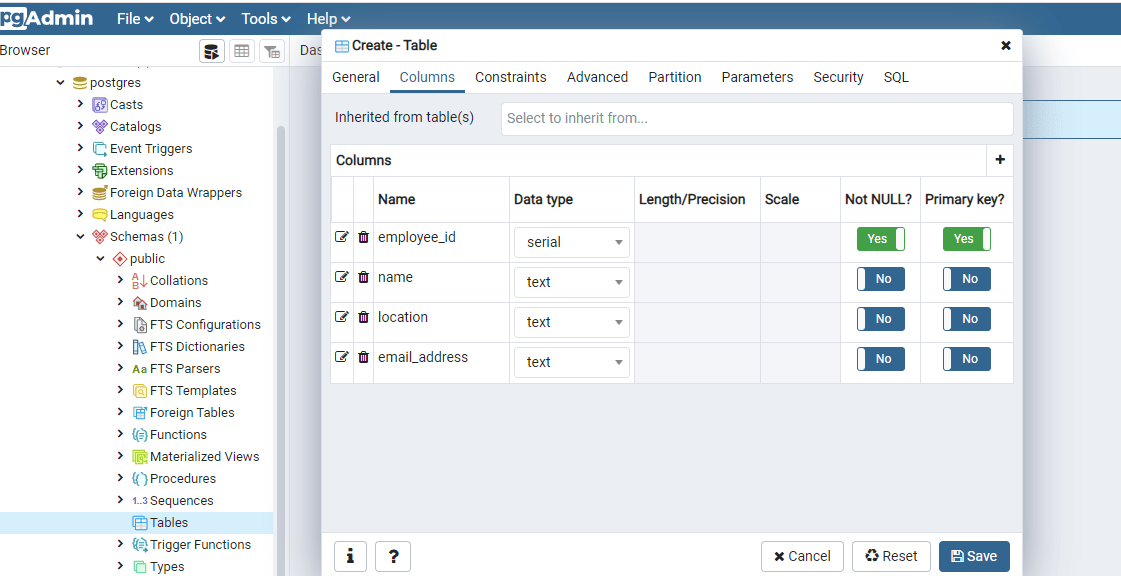Switch to the Partition tab

[674, 77]
